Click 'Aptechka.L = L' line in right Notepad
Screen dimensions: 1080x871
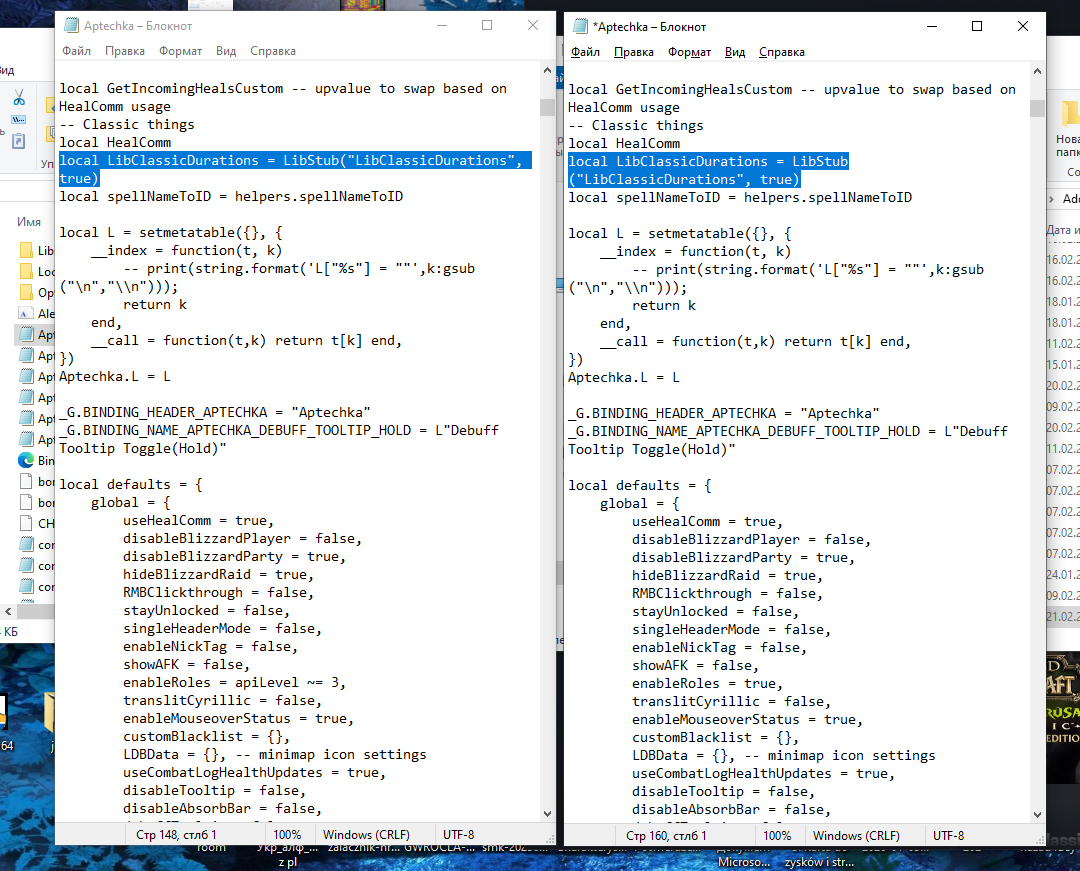click(624, 377)
